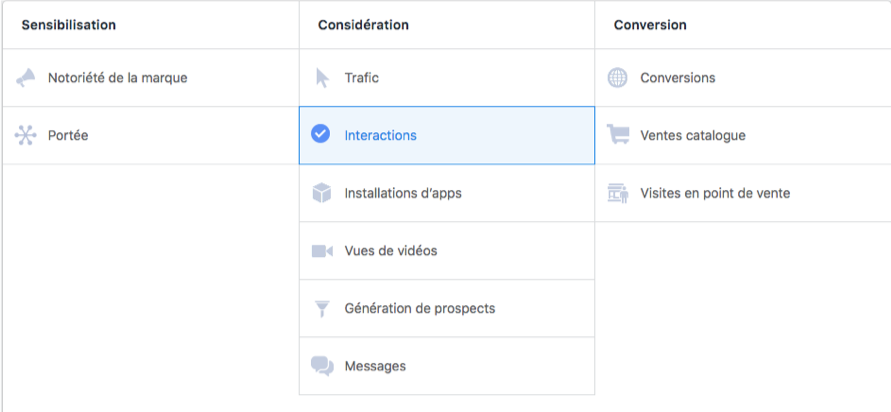Click the megaphone icon for brand awareness
Viewport: 891px width, 412px height.
pos(26,78)
